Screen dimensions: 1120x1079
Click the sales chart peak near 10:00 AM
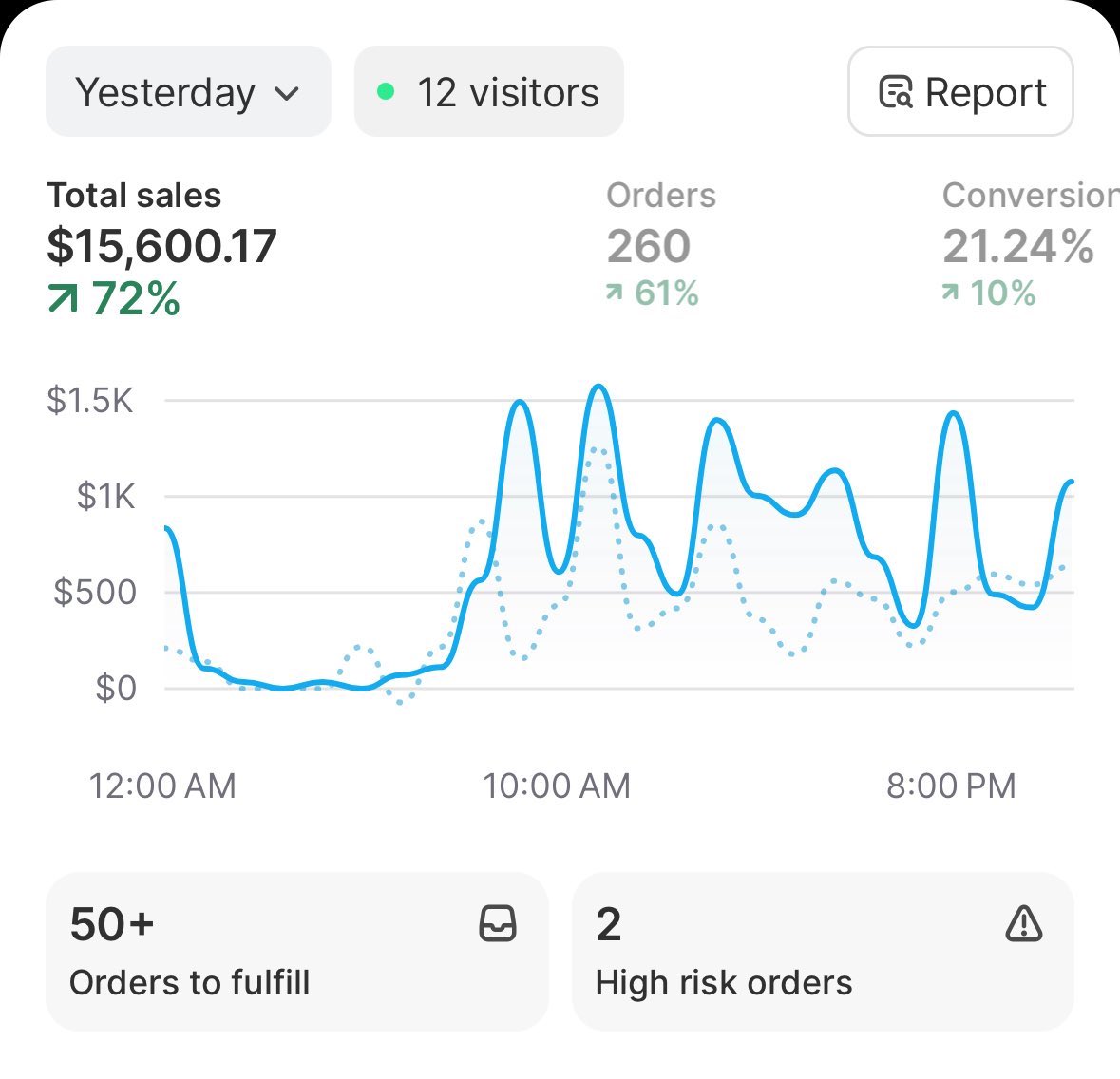tap(598, 388)
